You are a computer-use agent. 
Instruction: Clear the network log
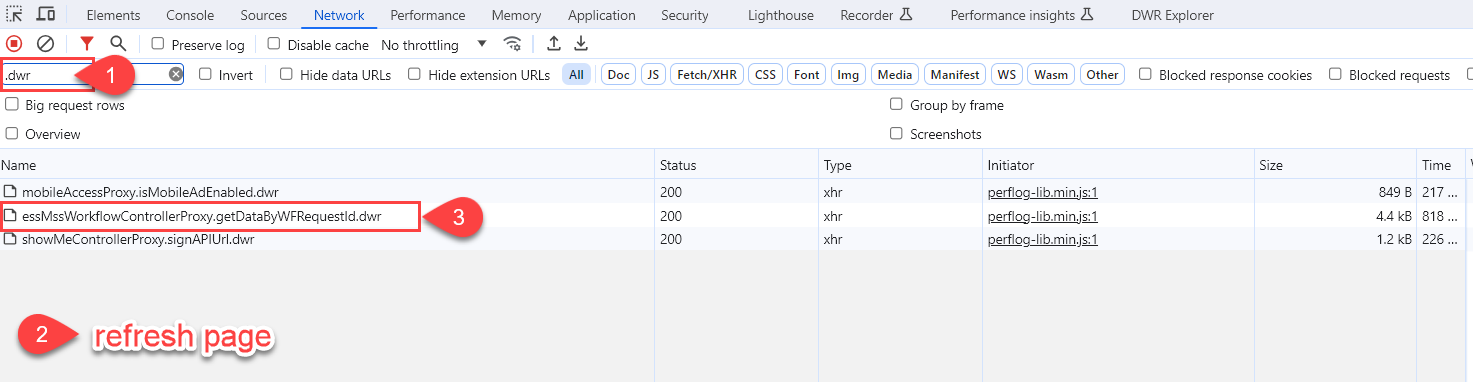[45, 44]
